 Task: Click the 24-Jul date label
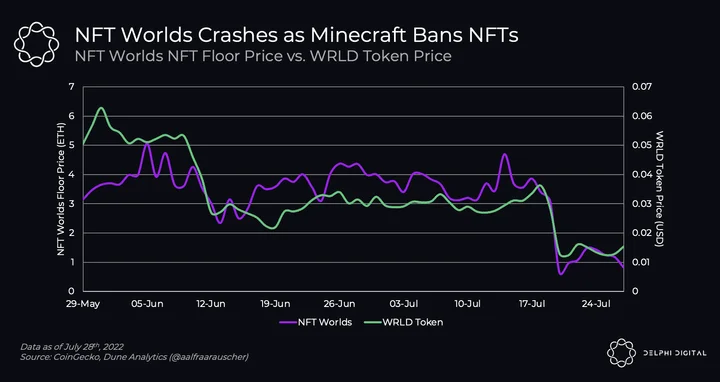tap(596, 304)
